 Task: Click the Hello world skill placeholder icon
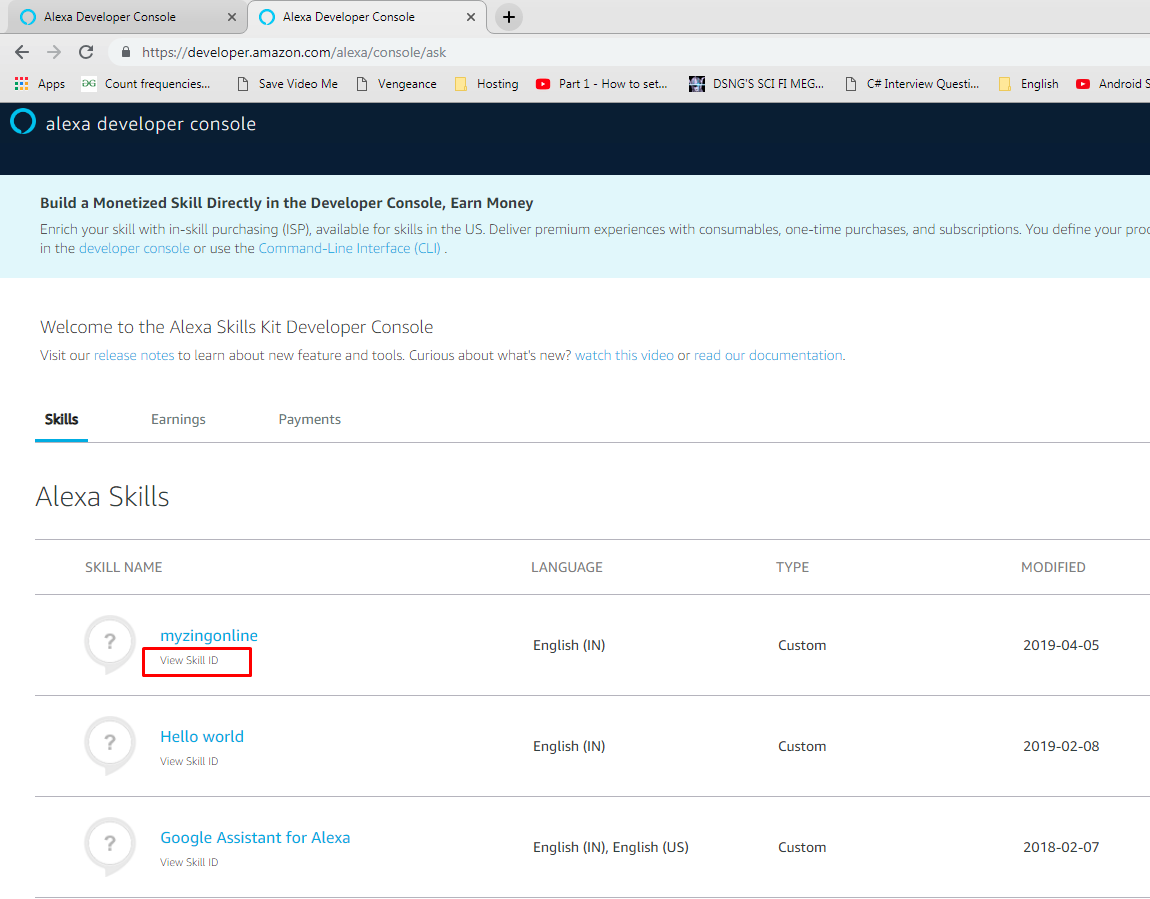pyautogui.click(x=110, y=745)
